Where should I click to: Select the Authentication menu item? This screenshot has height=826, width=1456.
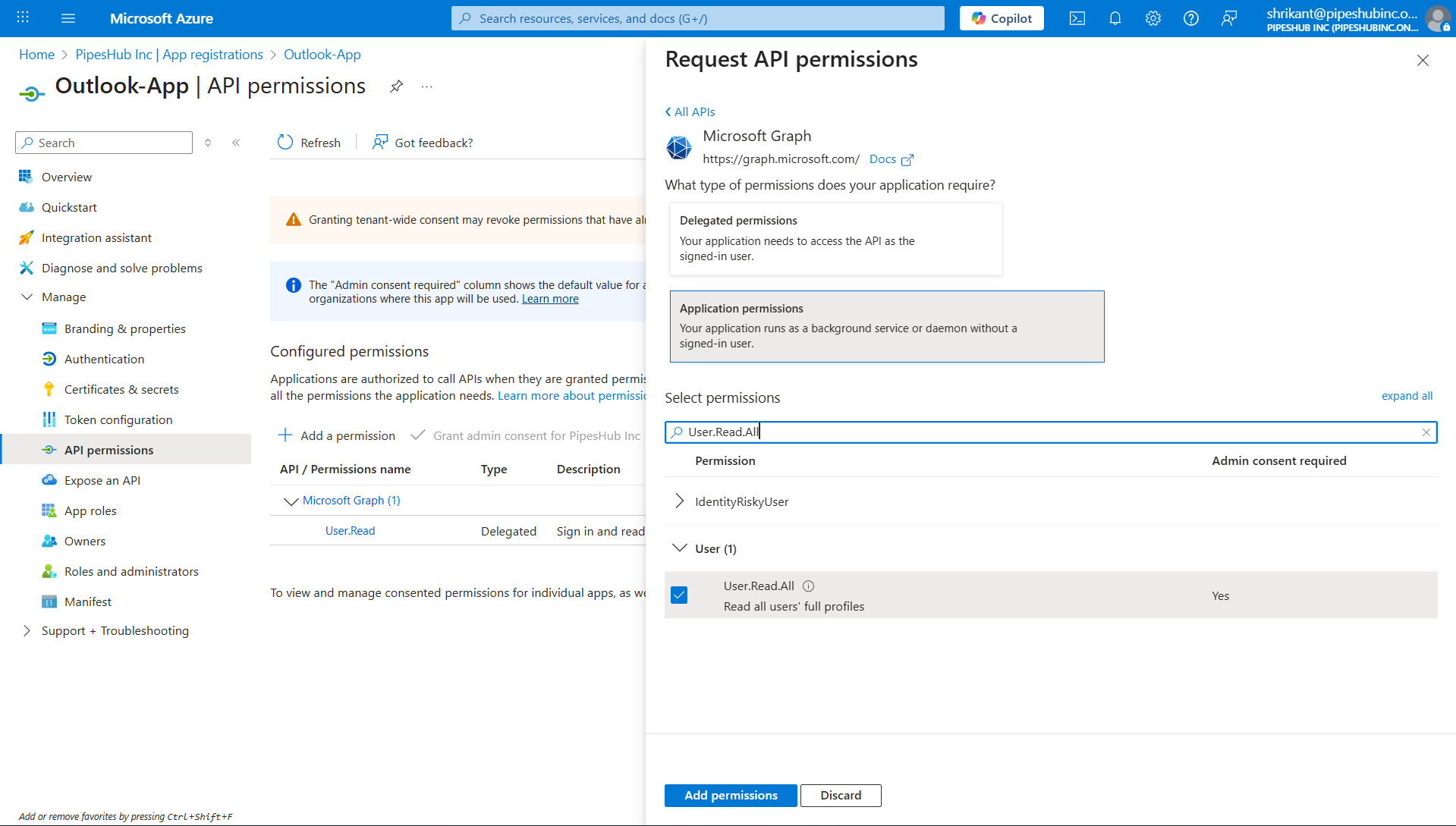coord(104,358)
